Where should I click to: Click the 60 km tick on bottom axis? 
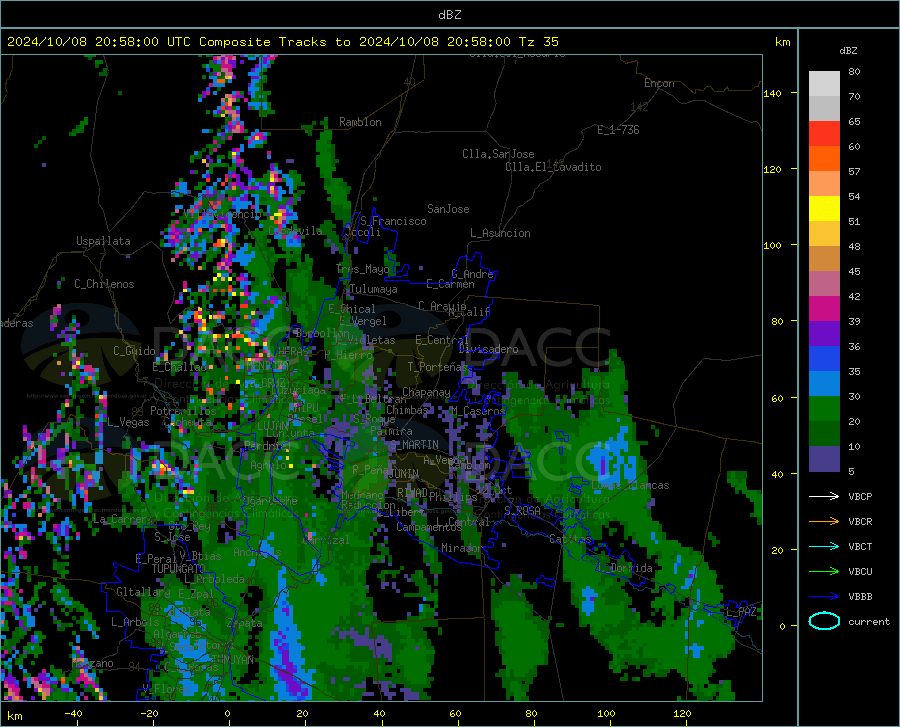point(455,714)
